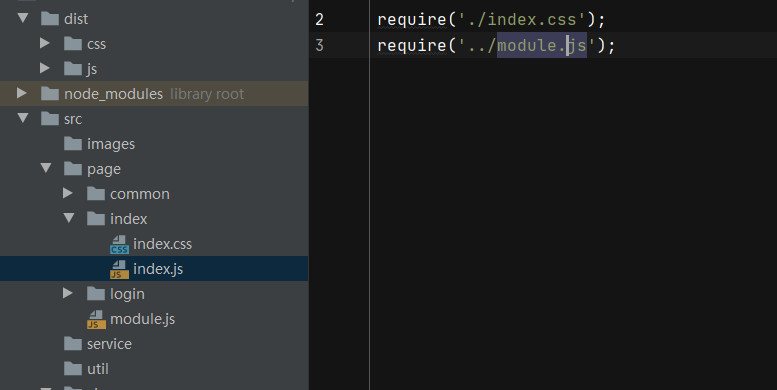Select the src folder label
The image size is (777, 390).
click(73, 119)
